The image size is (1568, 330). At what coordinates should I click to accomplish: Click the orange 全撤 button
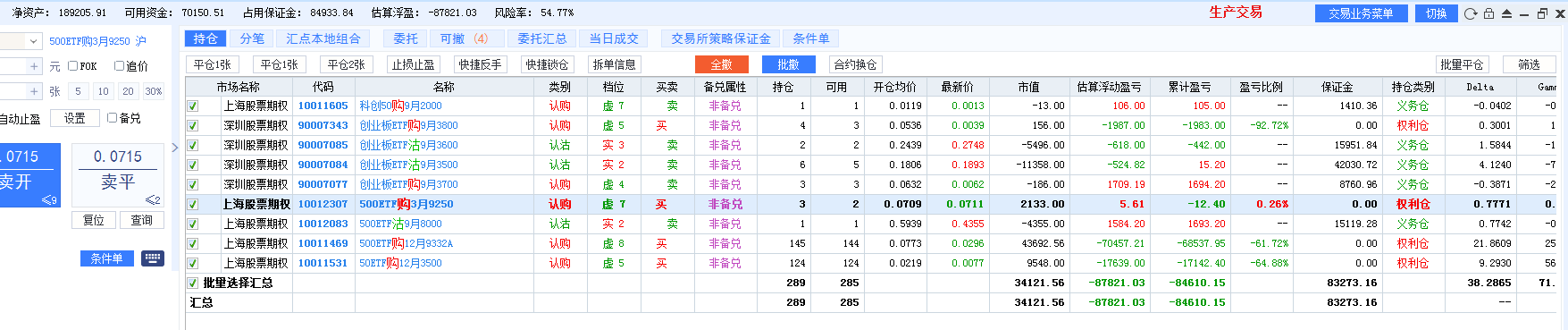point(721,64)
